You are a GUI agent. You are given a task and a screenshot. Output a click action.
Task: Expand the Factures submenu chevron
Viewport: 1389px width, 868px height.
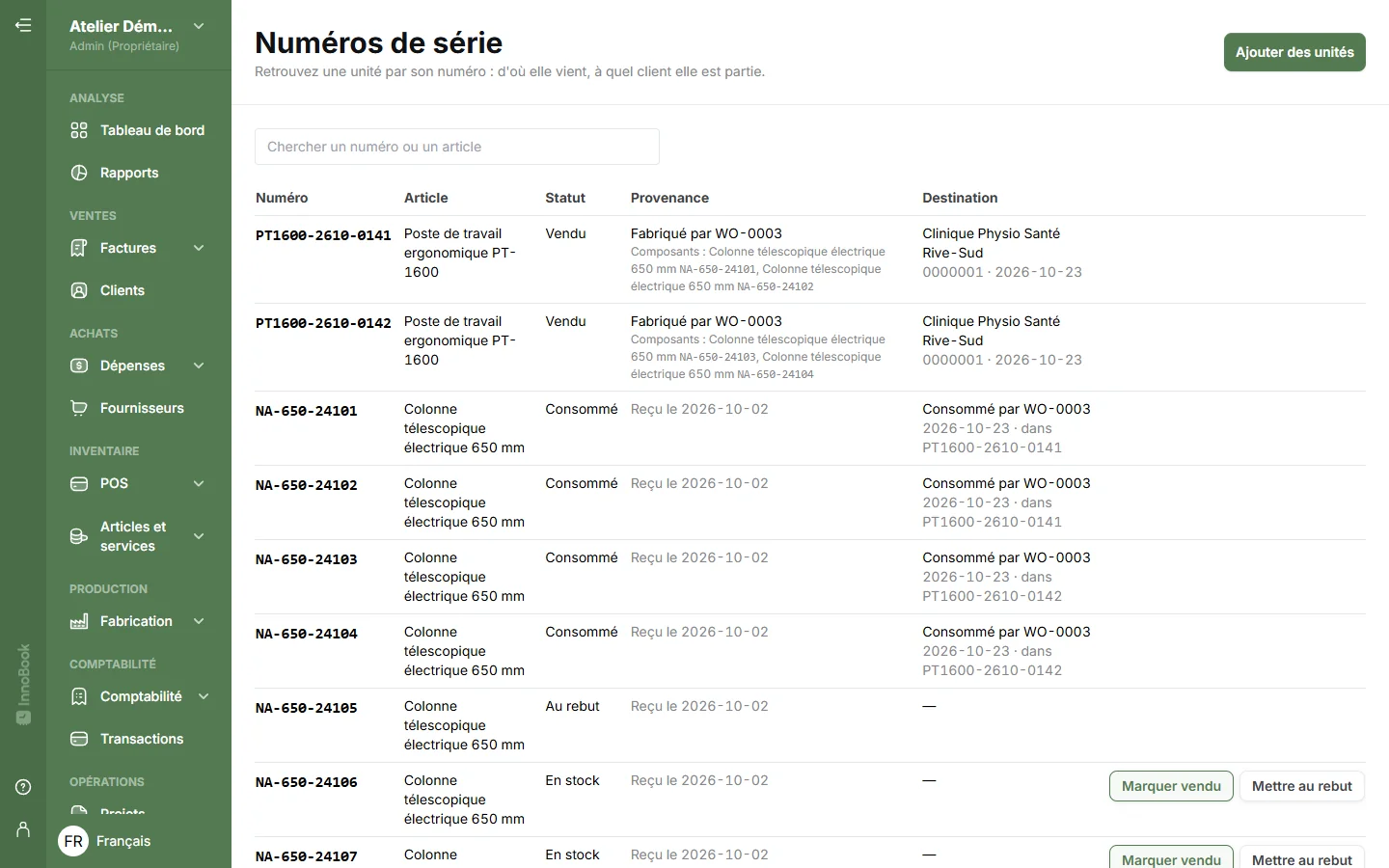coord(199,248)
